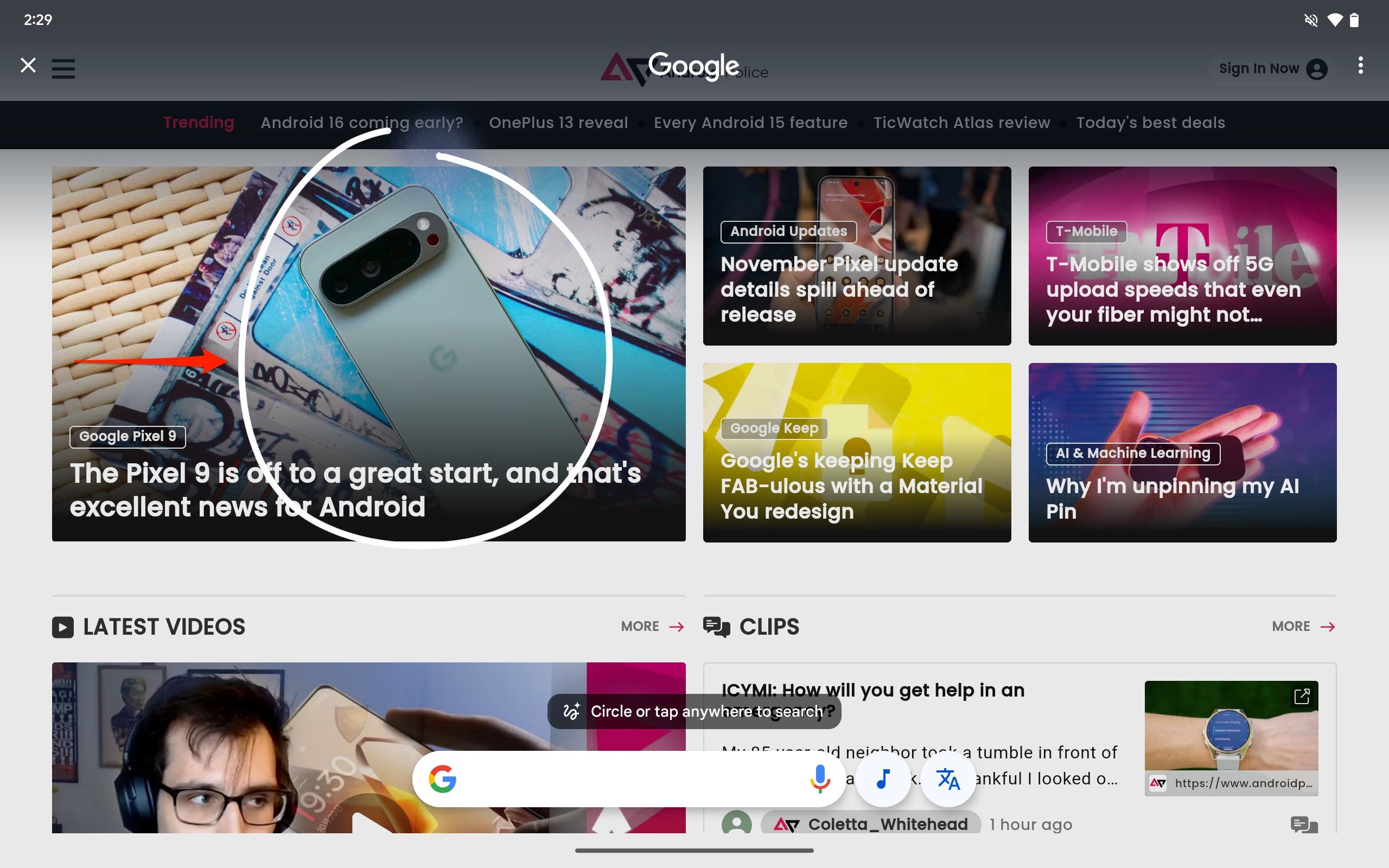
Task: Click MORE link under Latest Videos
Action: click(649, 625)
